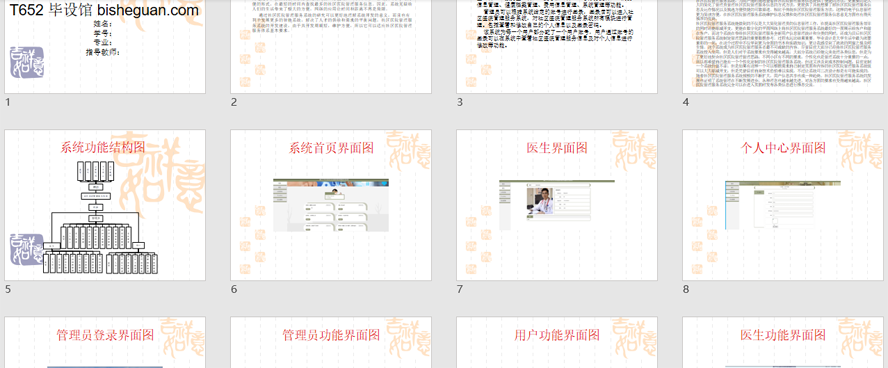Choose the 管理员功能界面图 slide thumbnail

[x=331, y=343]
